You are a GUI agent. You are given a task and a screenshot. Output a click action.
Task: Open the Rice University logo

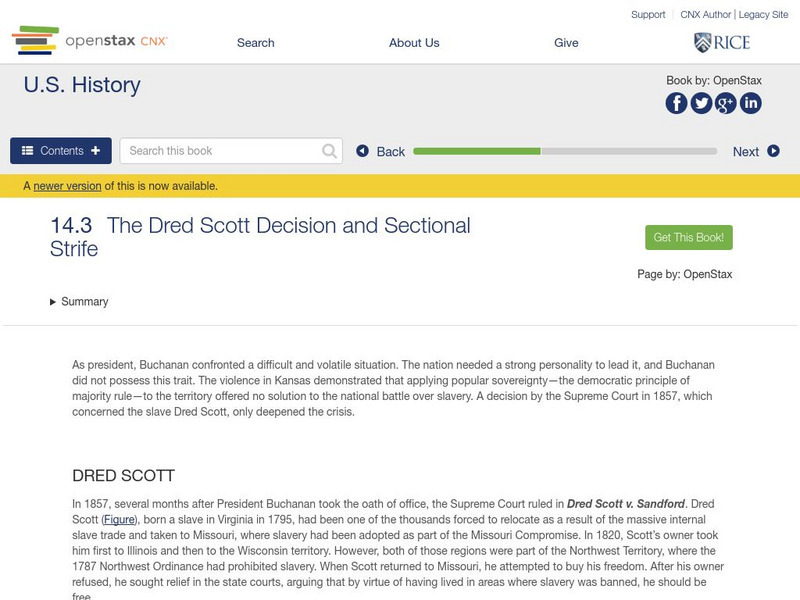(722, 42)
